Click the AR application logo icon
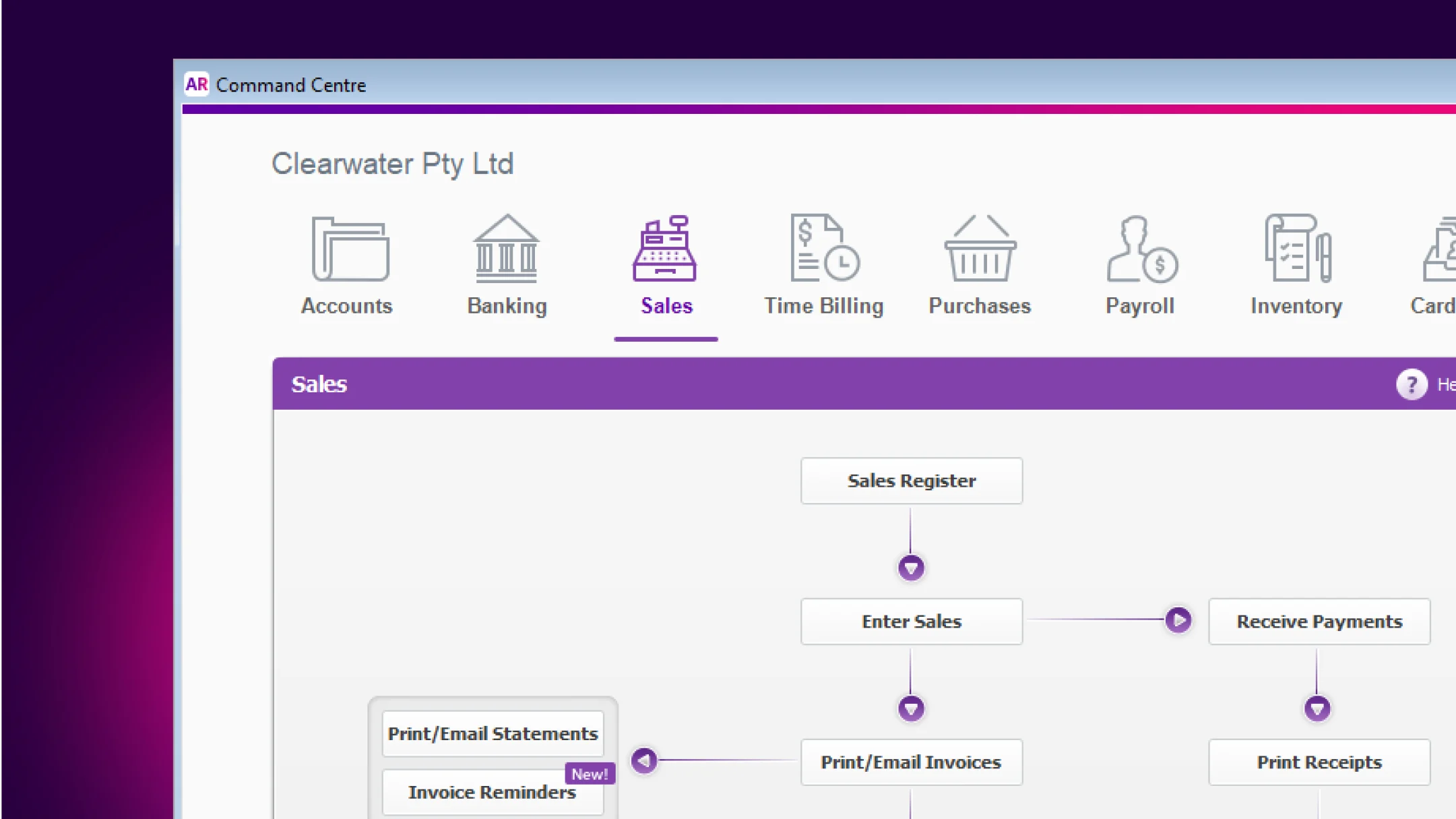This screenshot has height=819, width=1456. pos(197,85)
